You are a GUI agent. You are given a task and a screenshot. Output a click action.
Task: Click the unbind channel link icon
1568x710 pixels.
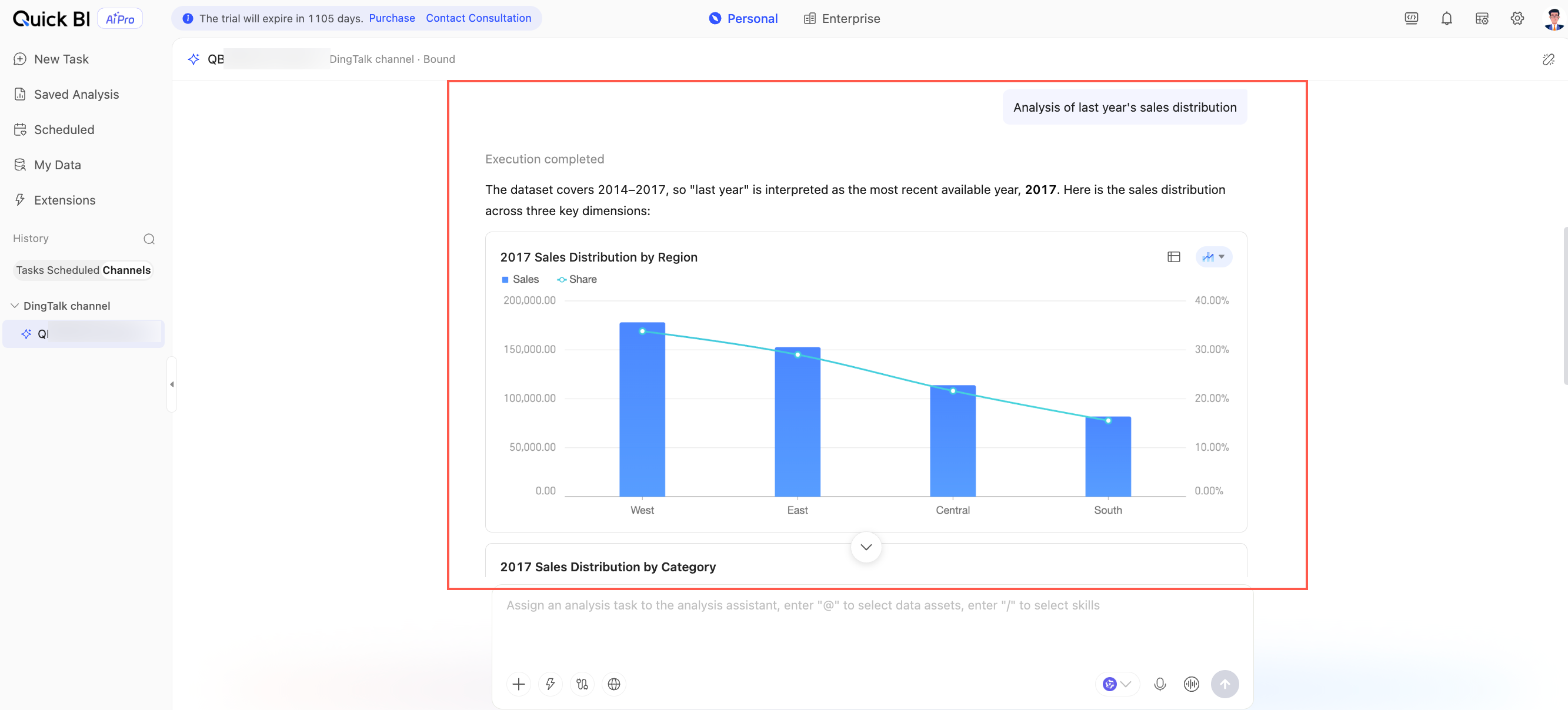1548,59
